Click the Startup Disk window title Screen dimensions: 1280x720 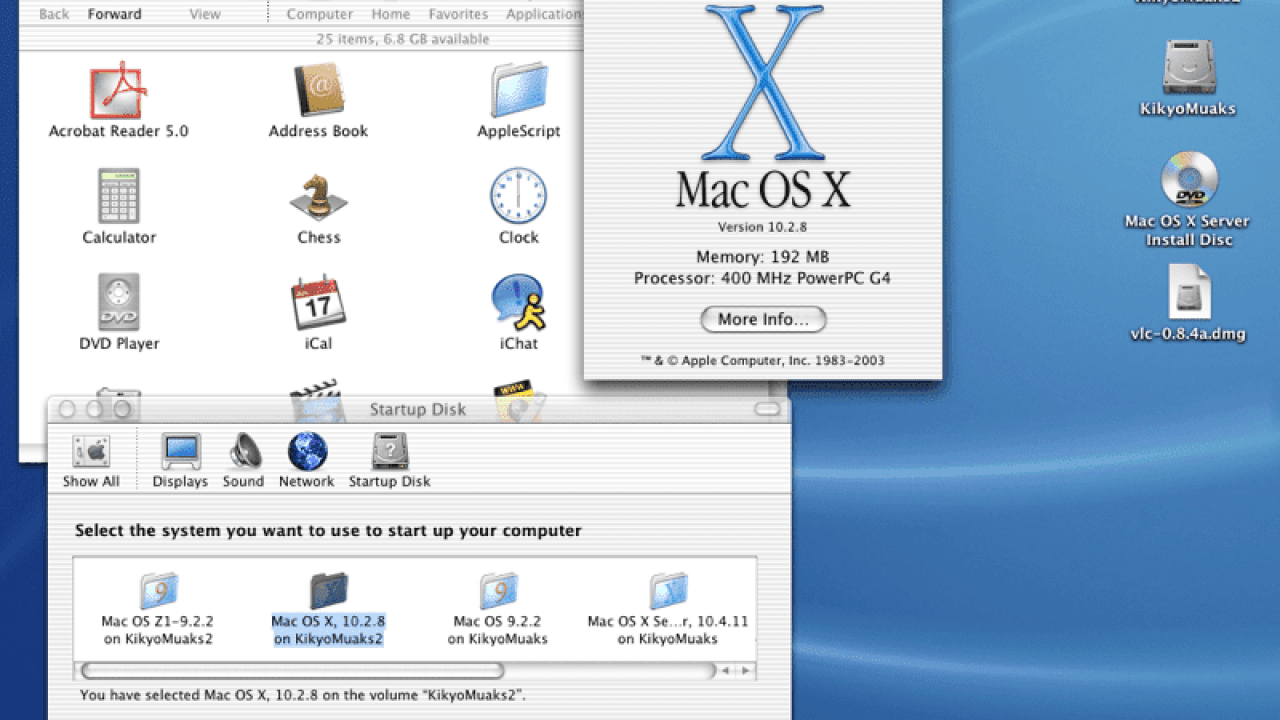[x=418, y=409]
